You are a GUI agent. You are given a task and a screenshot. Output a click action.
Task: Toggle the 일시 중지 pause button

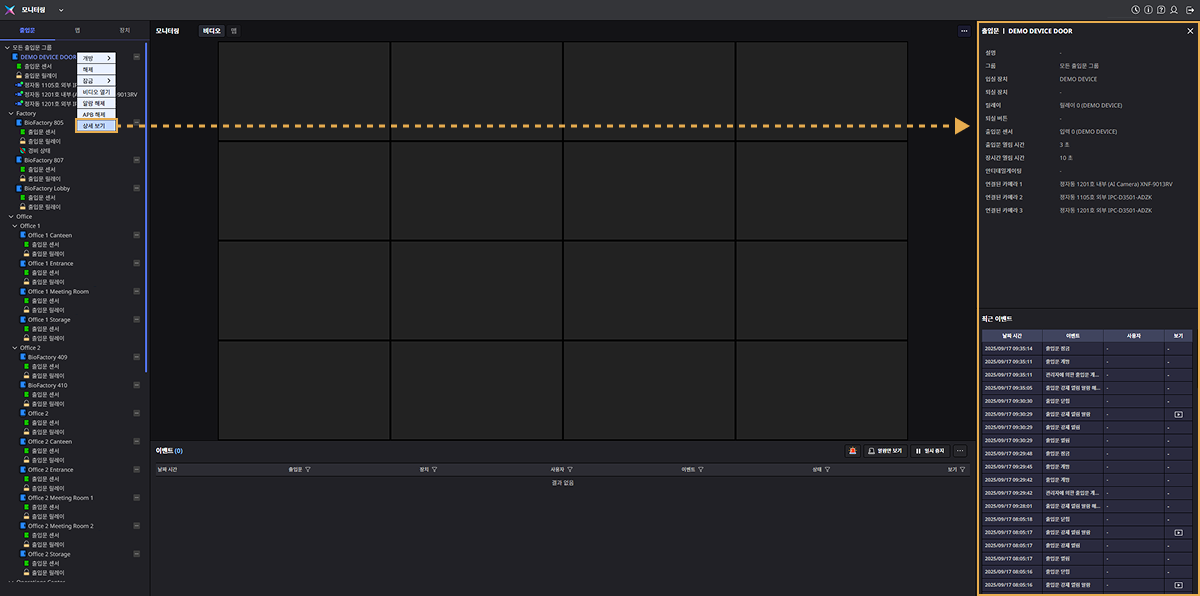930,451
